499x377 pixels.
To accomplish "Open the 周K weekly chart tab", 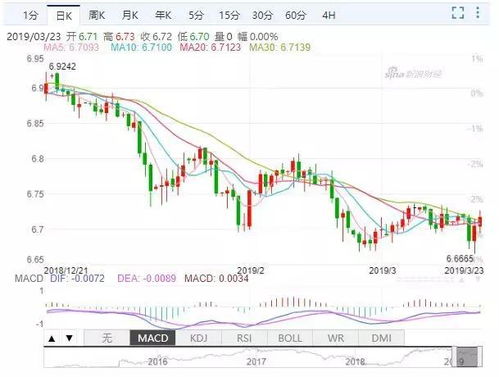I will 97,15.
